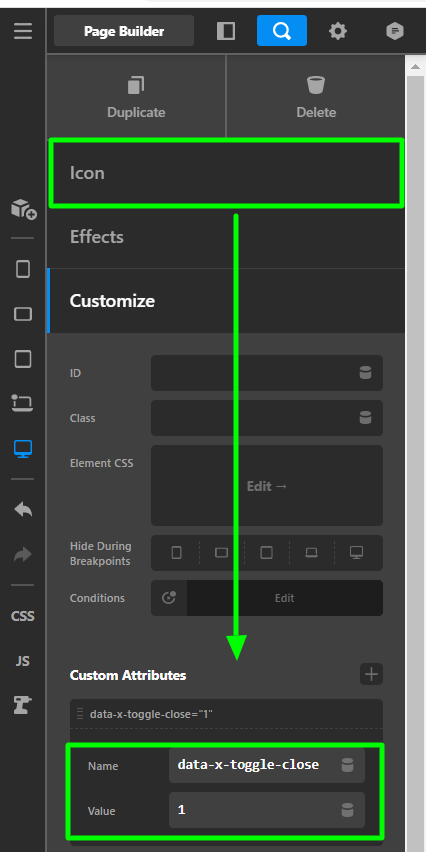This screenshot has height=852, width=426.
Task: Click the search magnifier icon
Action: pyautogui.click(x=281, y=31)
